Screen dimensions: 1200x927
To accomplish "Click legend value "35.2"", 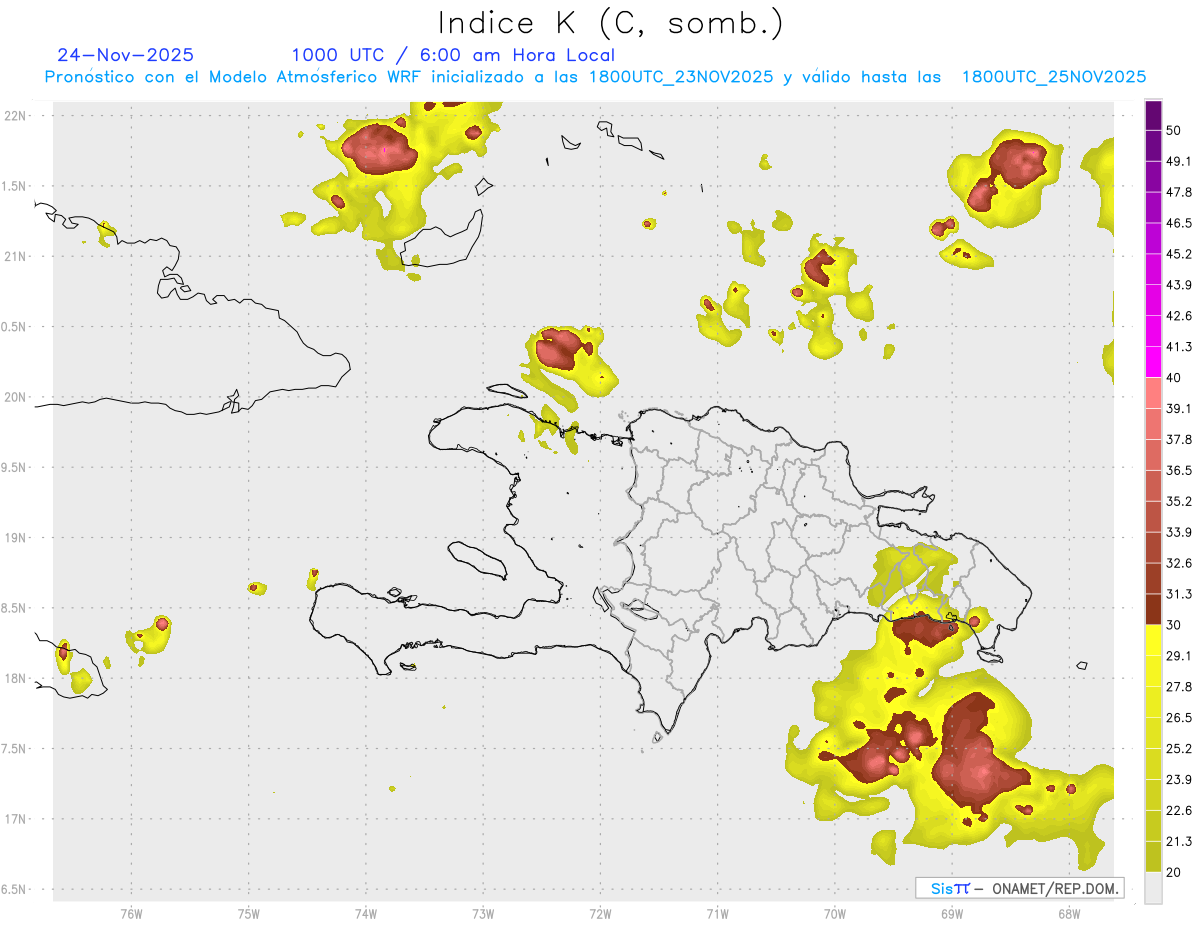I will [1179, 501].
